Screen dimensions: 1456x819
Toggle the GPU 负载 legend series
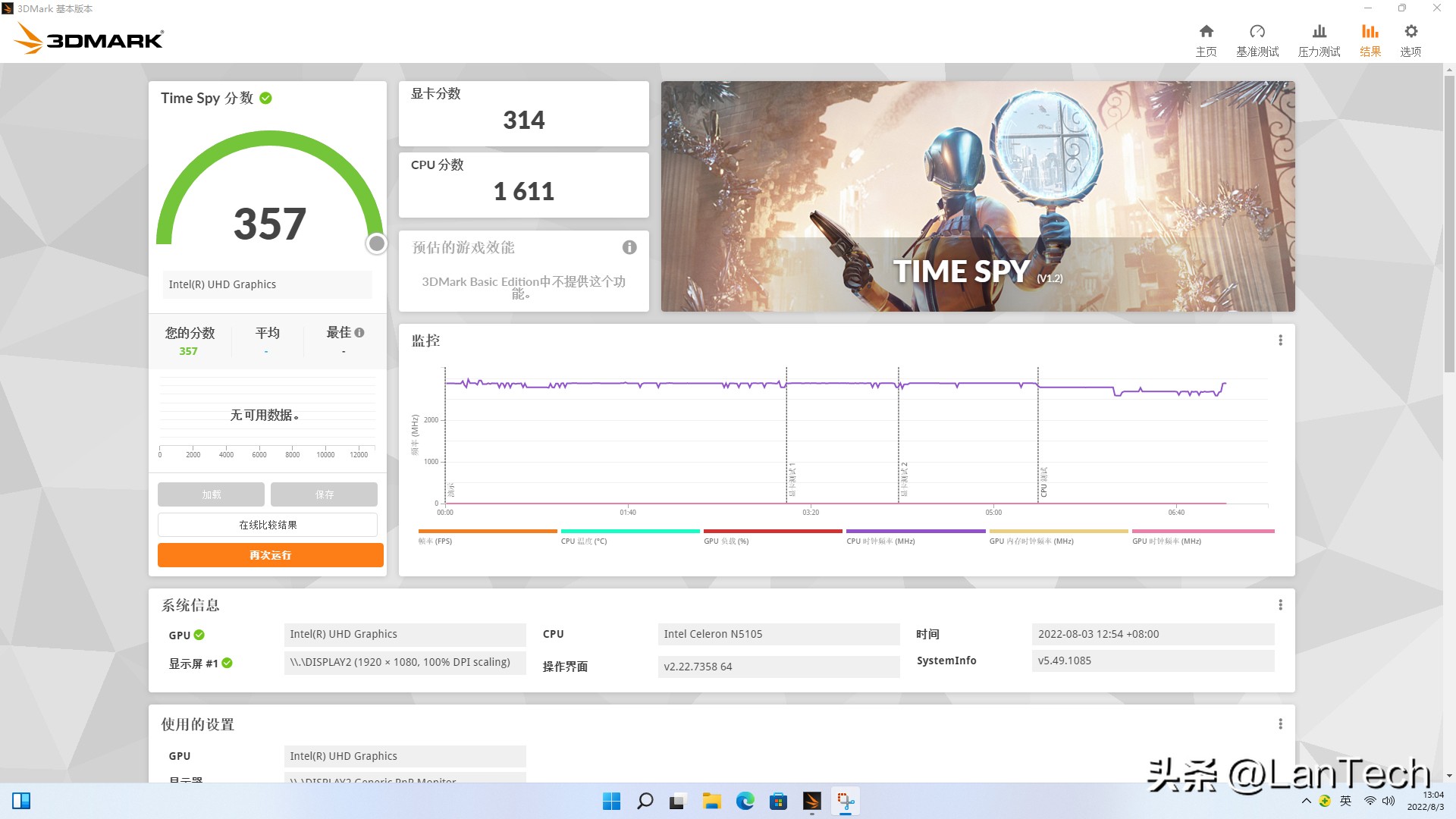[726, 541]
